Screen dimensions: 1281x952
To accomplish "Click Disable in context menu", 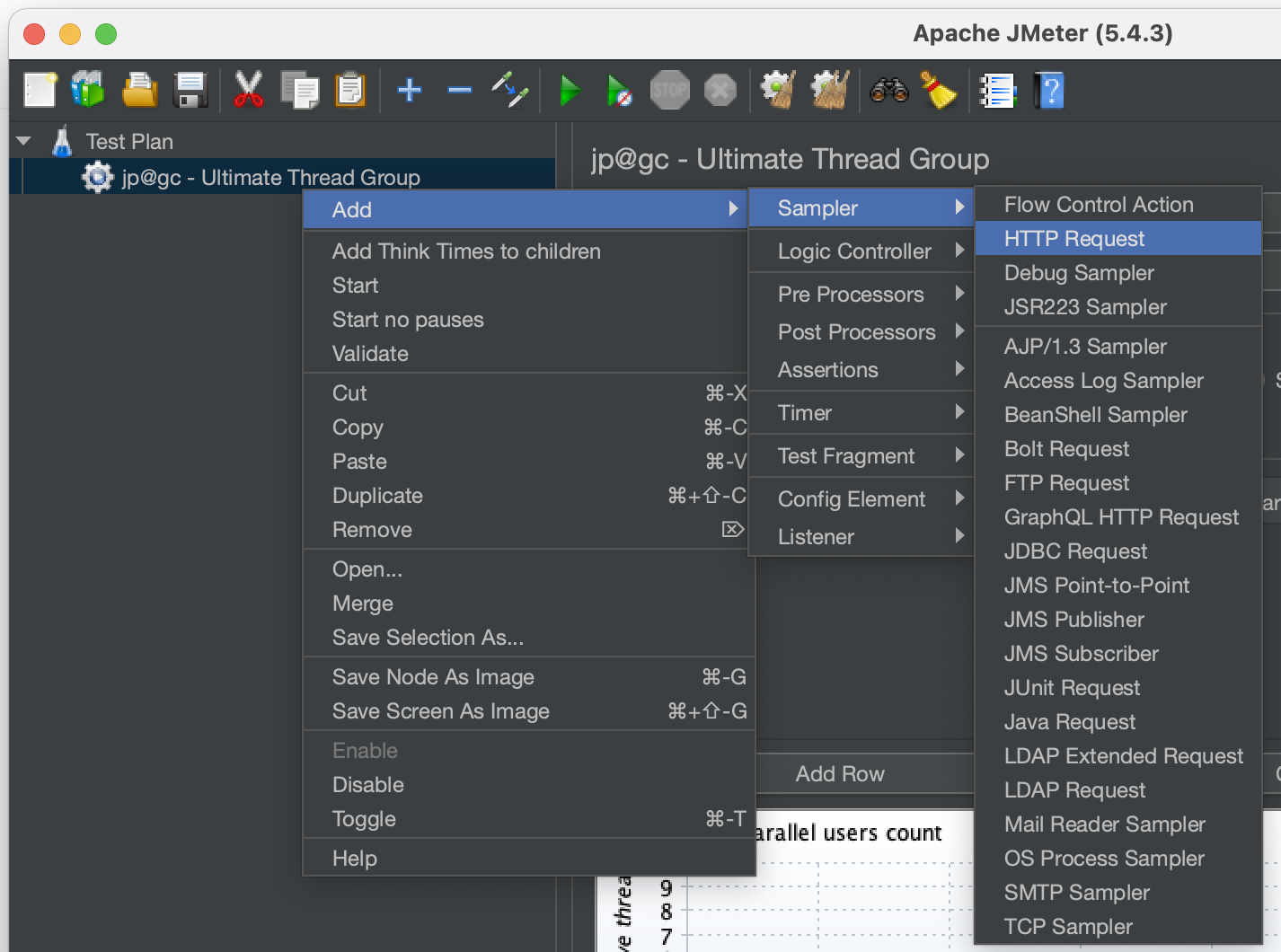I will (528, 785).
